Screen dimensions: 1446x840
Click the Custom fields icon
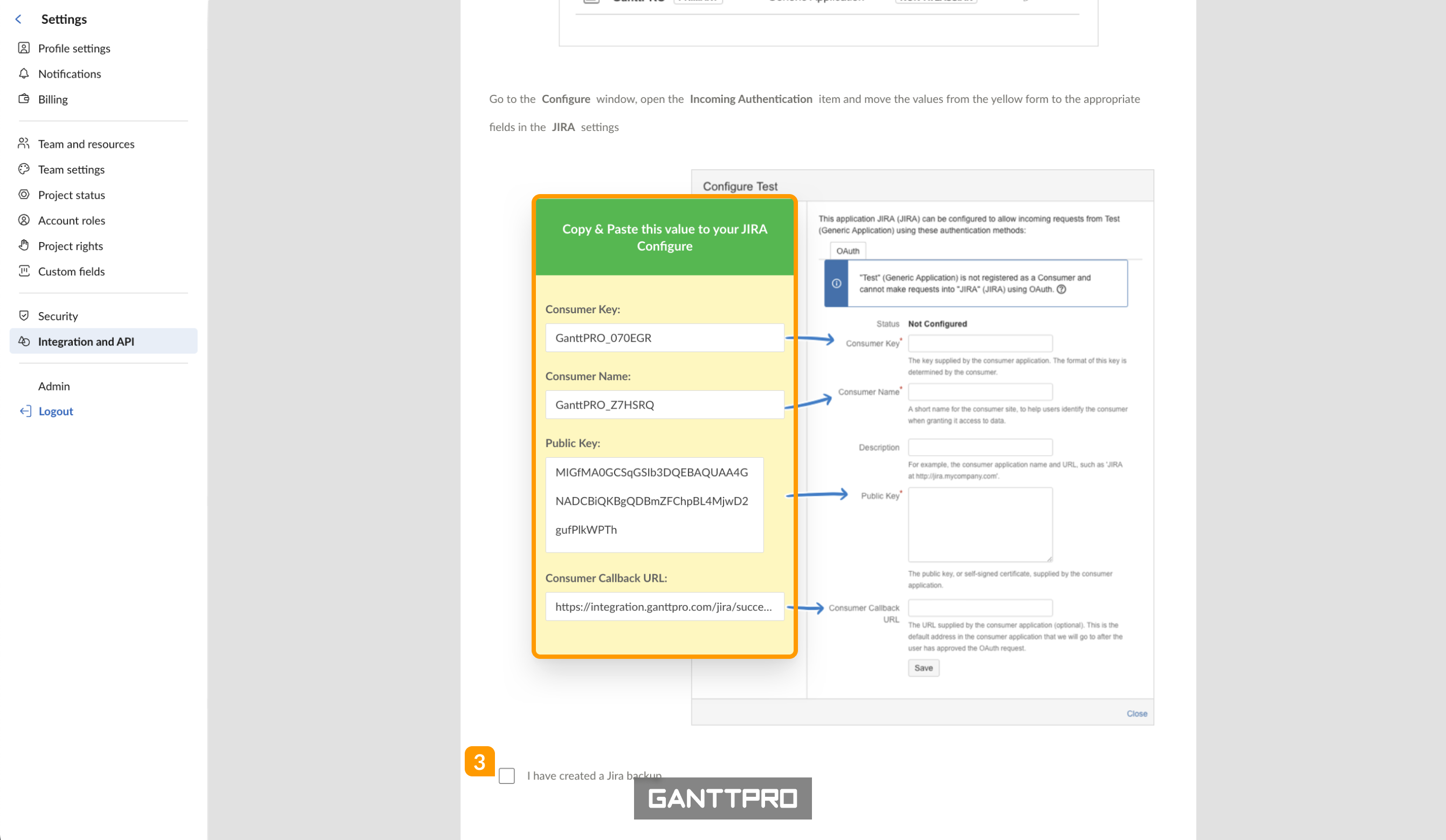pyautogui.click(x=24, y=271)
